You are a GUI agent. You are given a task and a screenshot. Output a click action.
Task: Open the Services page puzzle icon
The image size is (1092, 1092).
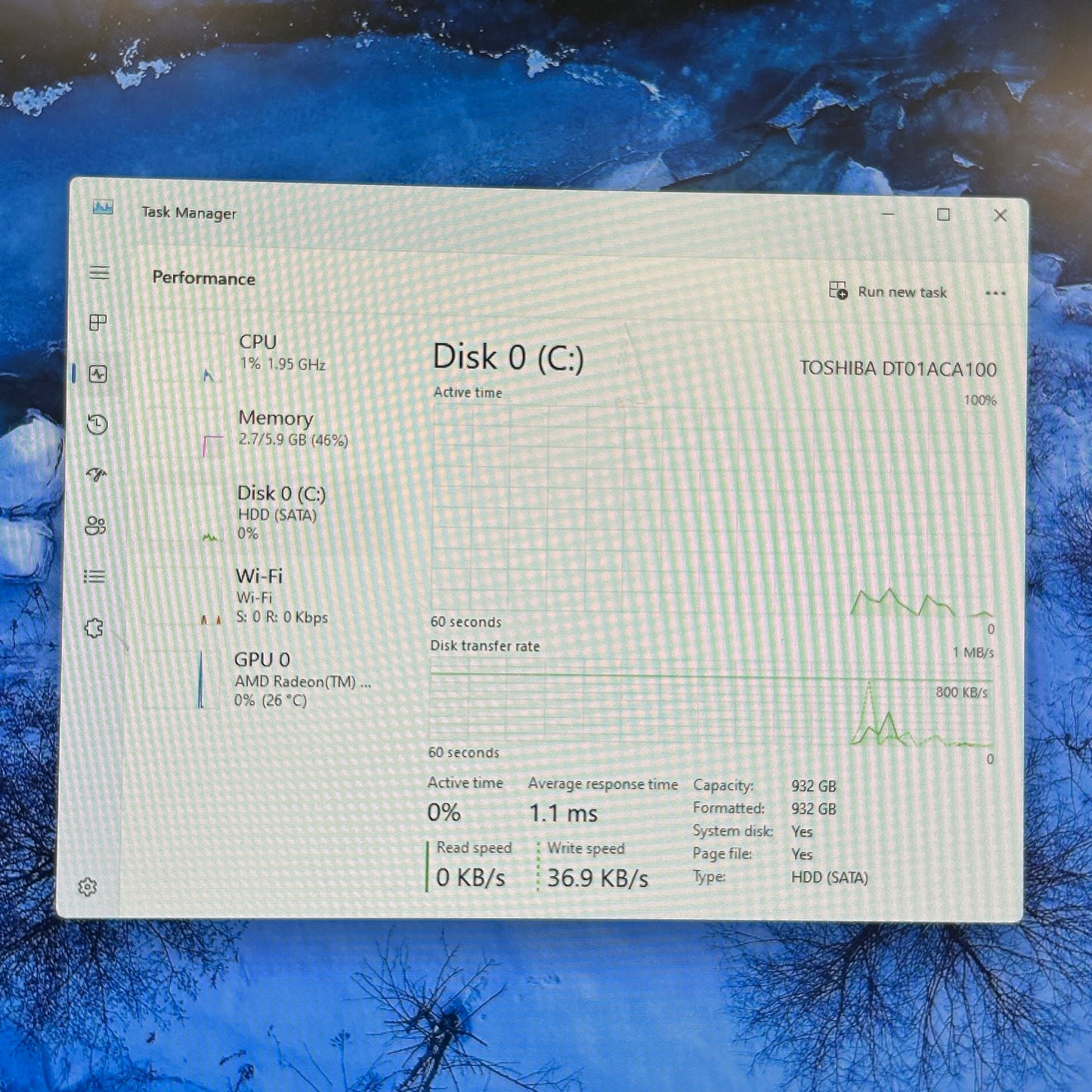pos(94,628)
